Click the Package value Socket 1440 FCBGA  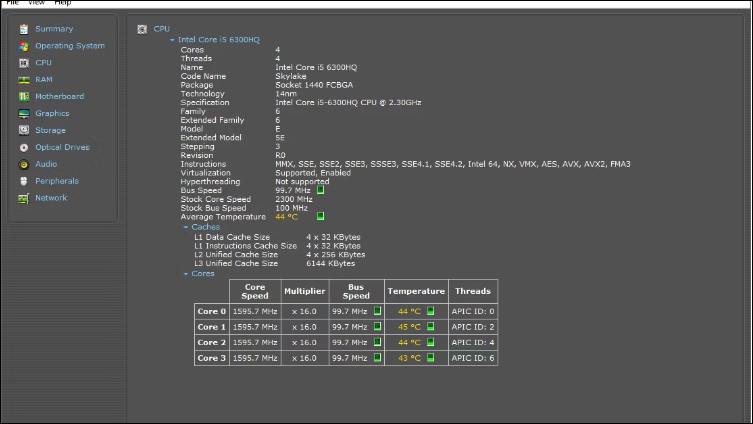point(314,85)
